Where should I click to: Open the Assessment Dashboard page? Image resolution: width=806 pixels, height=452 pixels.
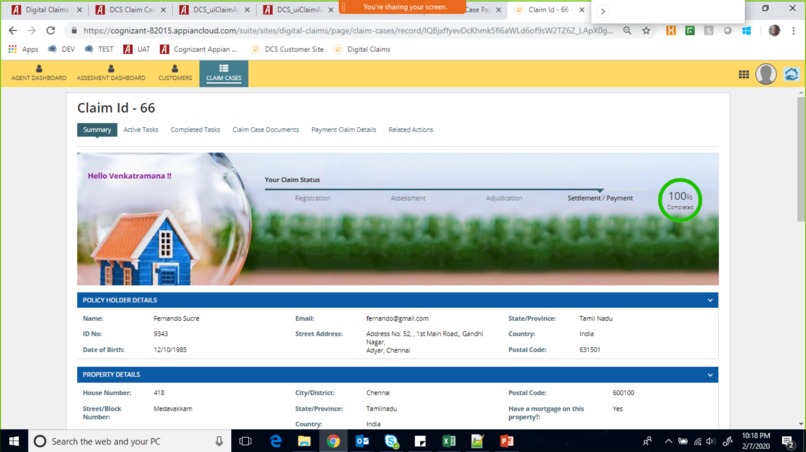point(111,73)
